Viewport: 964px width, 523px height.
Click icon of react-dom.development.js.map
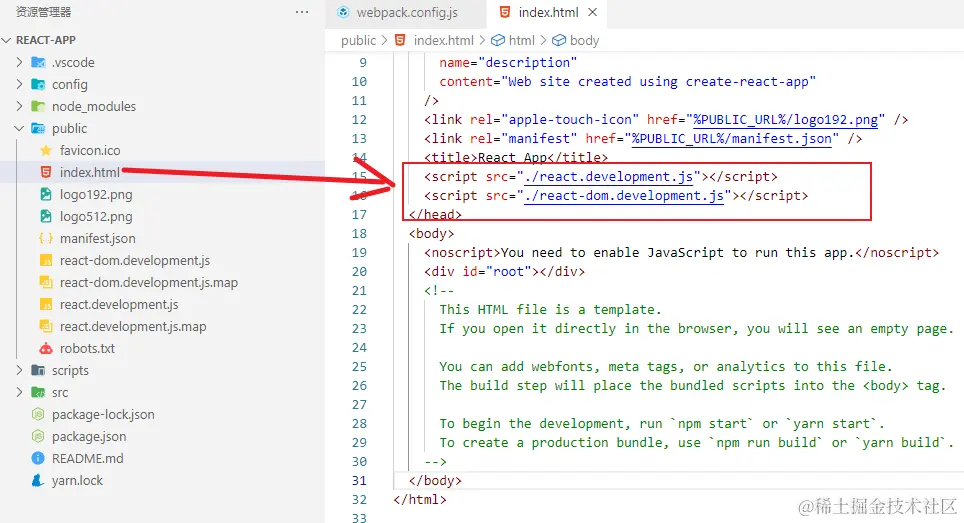click(45, 283)
